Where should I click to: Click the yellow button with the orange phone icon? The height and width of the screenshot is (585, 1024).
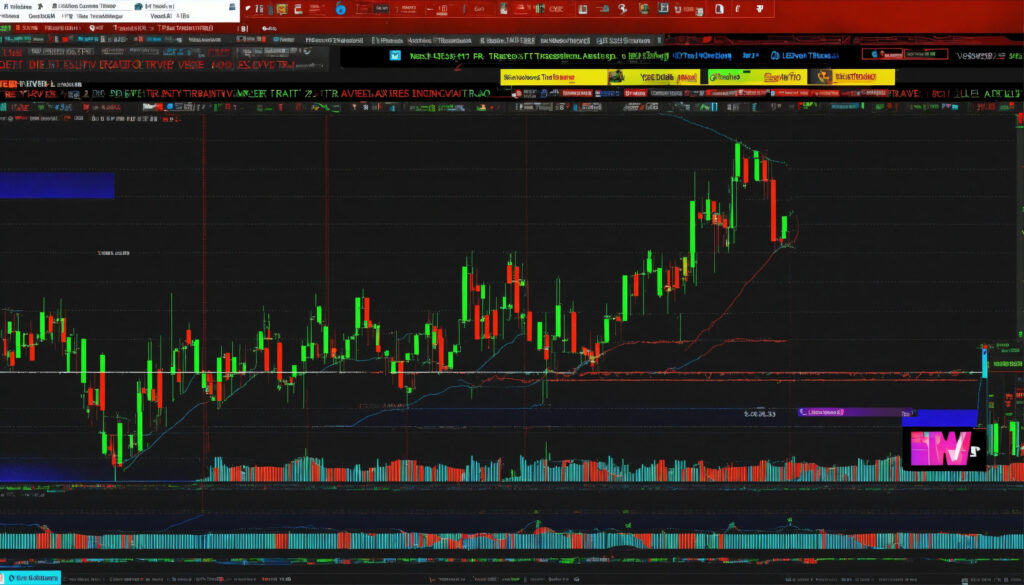(852, 77)
